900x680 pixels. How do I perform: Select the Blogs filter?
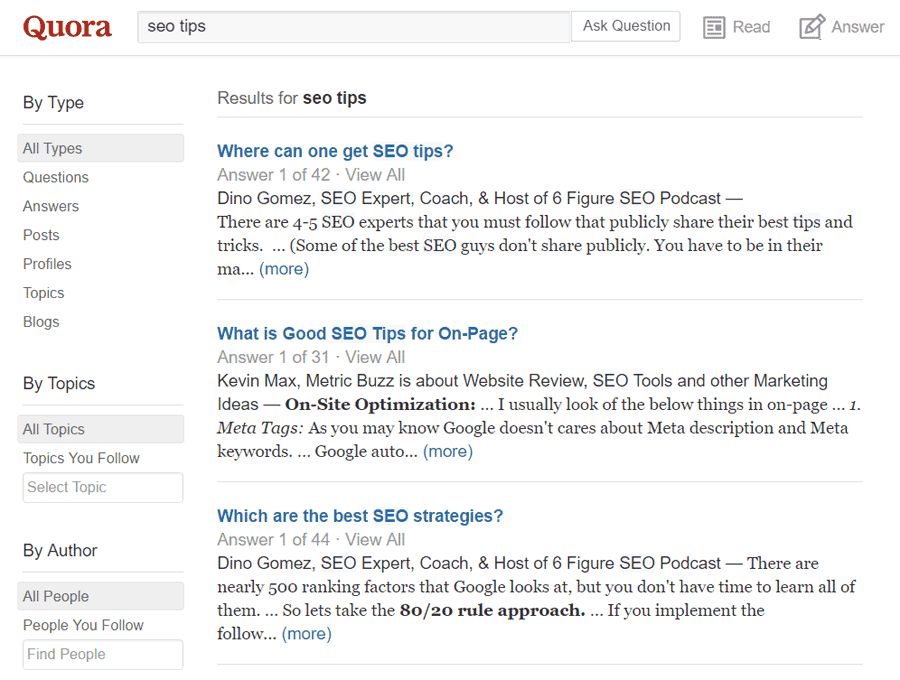pos(41,322)
